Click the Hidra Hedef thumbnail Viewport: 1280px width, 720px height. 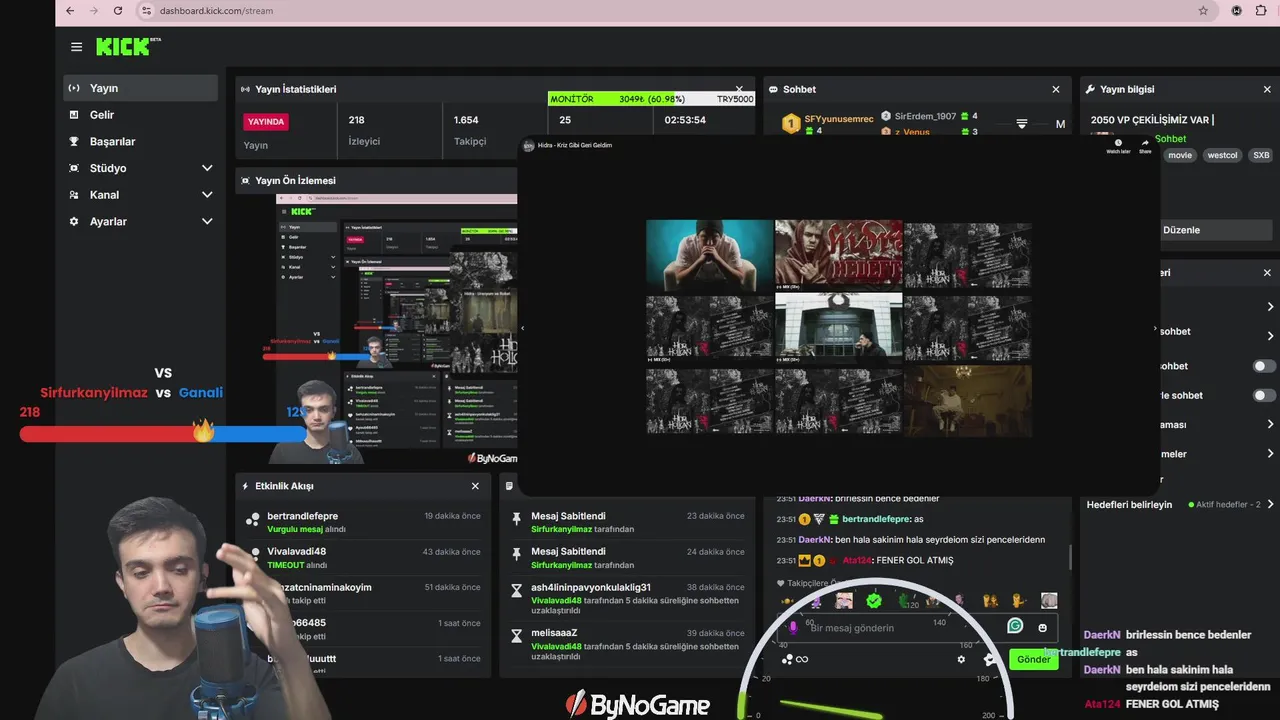pos(838,256)
